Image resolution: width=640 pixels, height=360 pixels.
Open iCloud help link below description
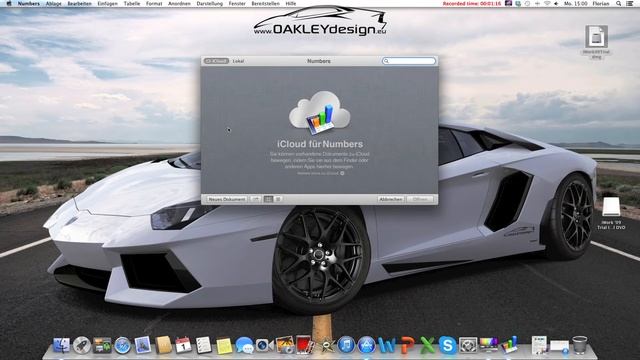tap(320, 173)
